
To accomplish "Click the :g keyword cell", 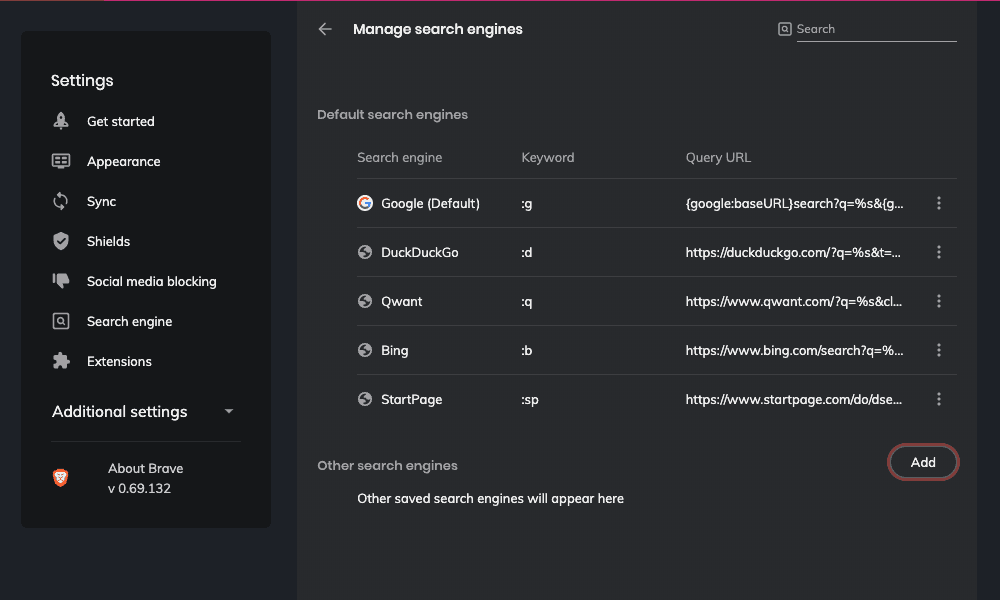I will (527, 204).
